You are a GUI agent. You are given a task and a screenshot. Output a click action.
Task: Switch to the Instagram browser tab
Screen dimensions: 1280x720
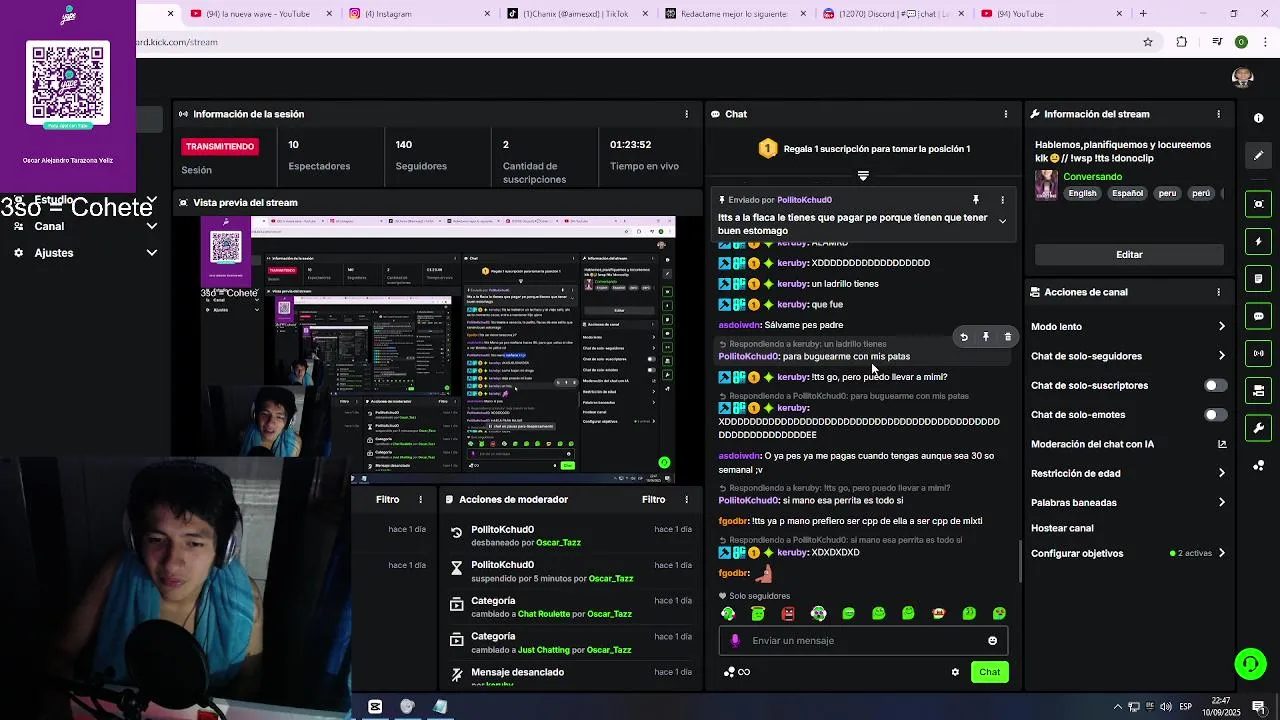pyautogui.click(x=420, y=14)
